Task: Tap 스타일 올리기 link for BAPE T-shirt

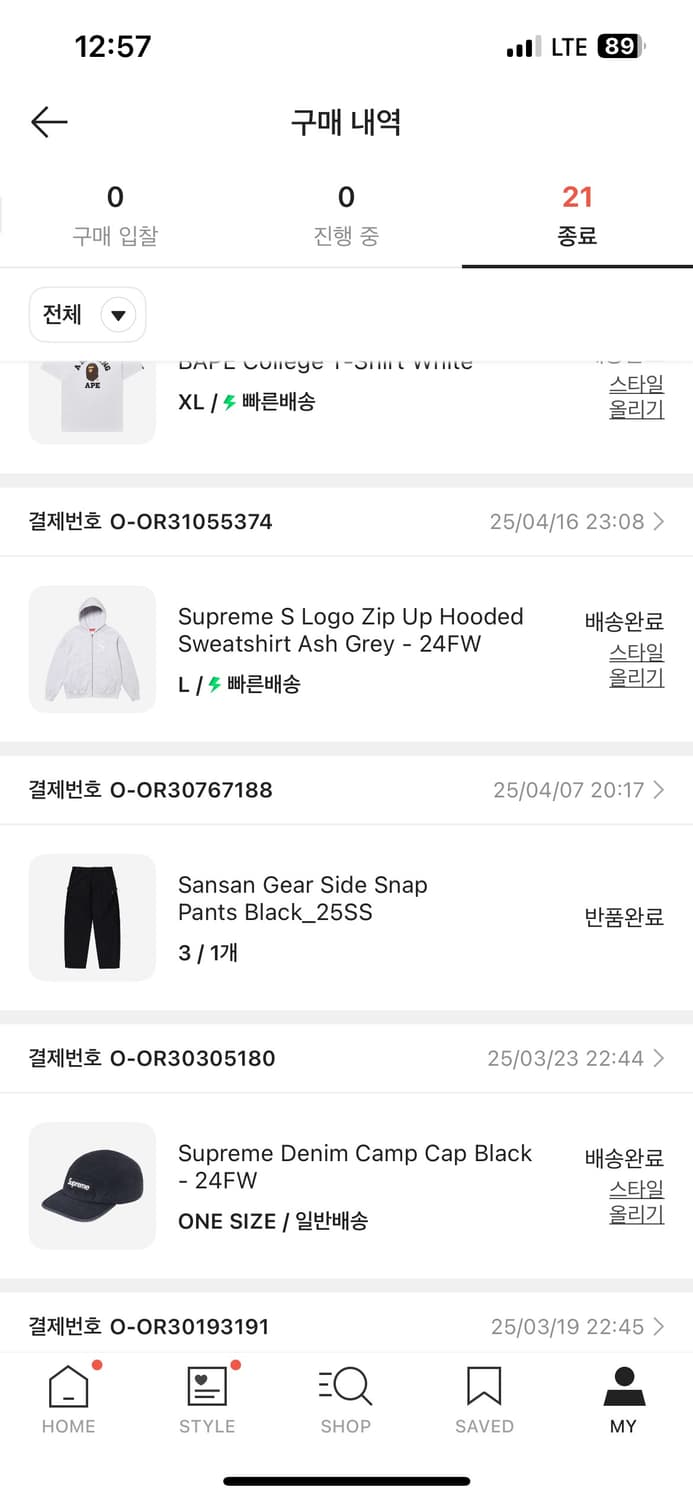Action: tap(637, 396)
